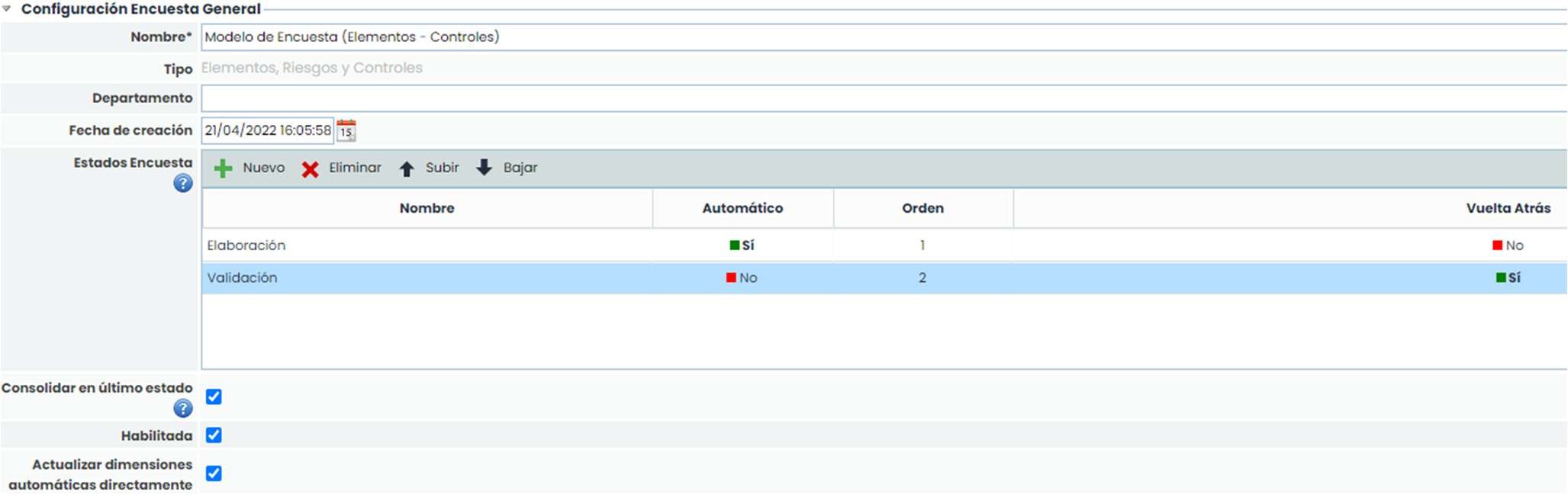The height and width of the screenshot is (494, 1568).
Task: Click the green plus Nuevo icon
Action: 223,168
